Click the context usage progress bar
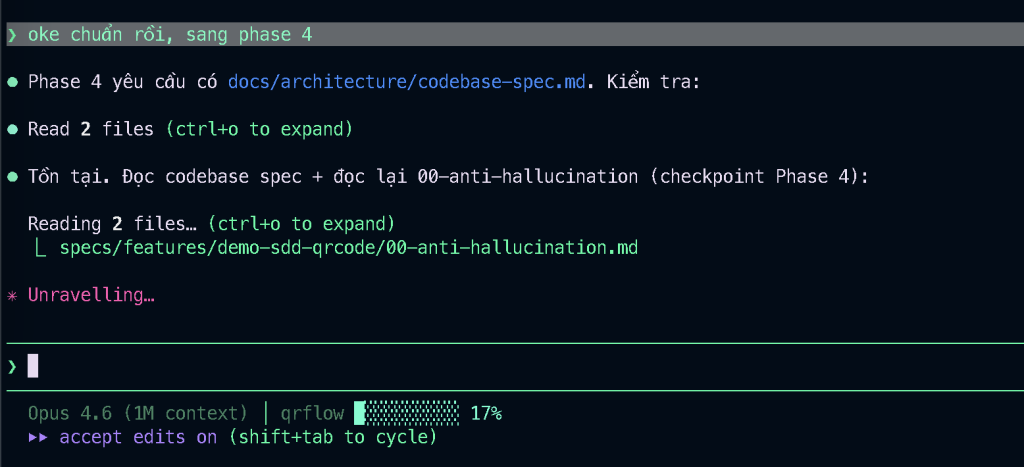Image resolution: width=1024 pixels, height=467 pixels. pos(406,413)
